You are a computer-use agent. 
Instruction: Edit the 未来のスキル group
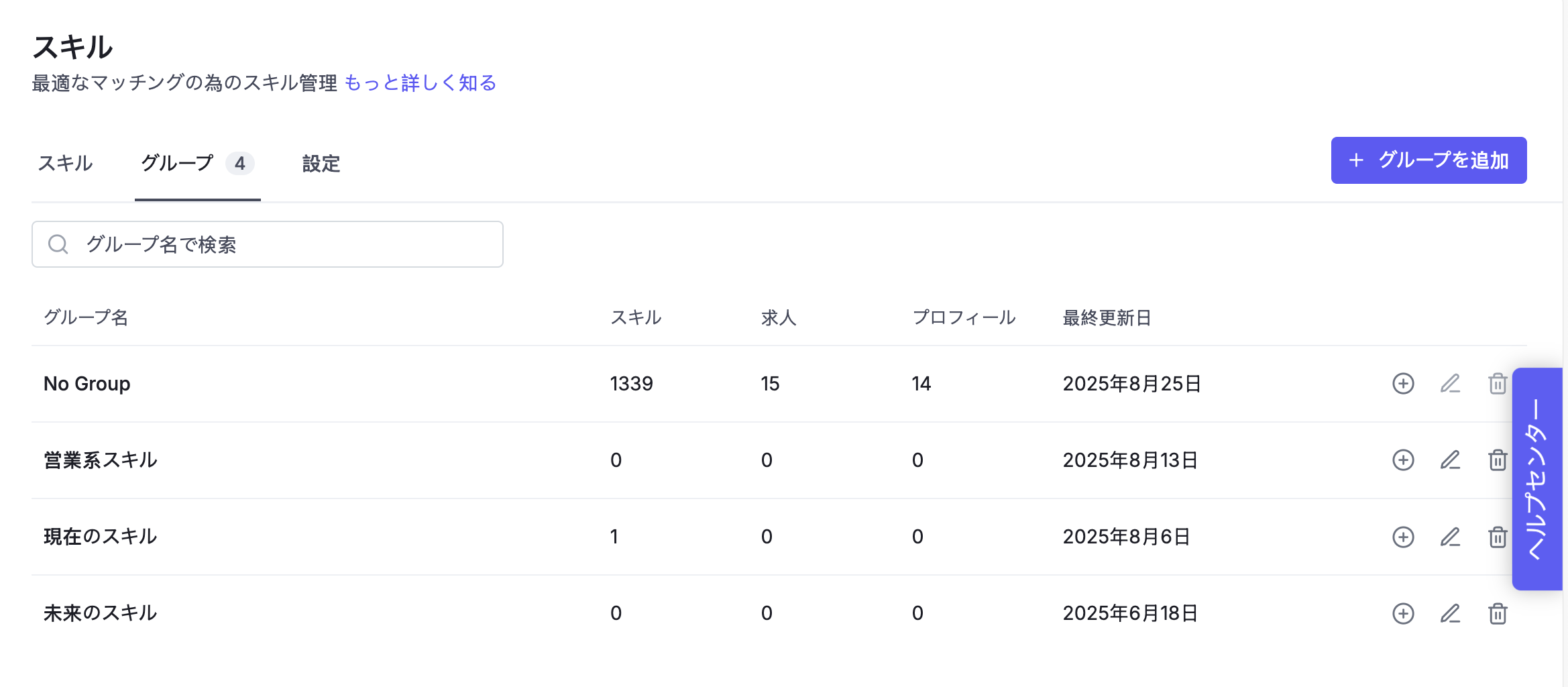tap(1450, 613)
